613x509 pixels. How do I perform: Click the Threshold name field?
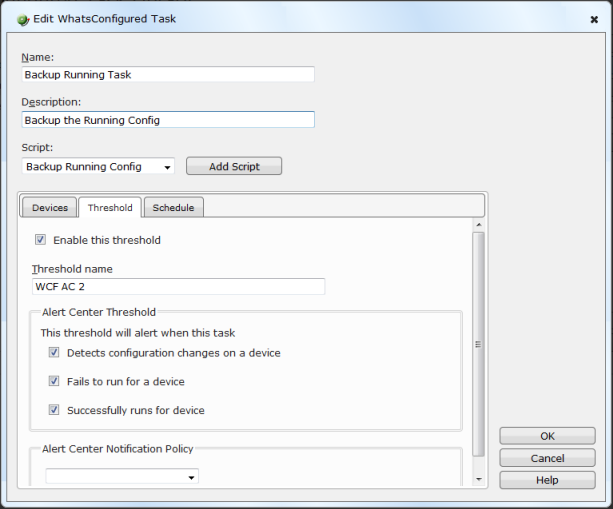178,287
